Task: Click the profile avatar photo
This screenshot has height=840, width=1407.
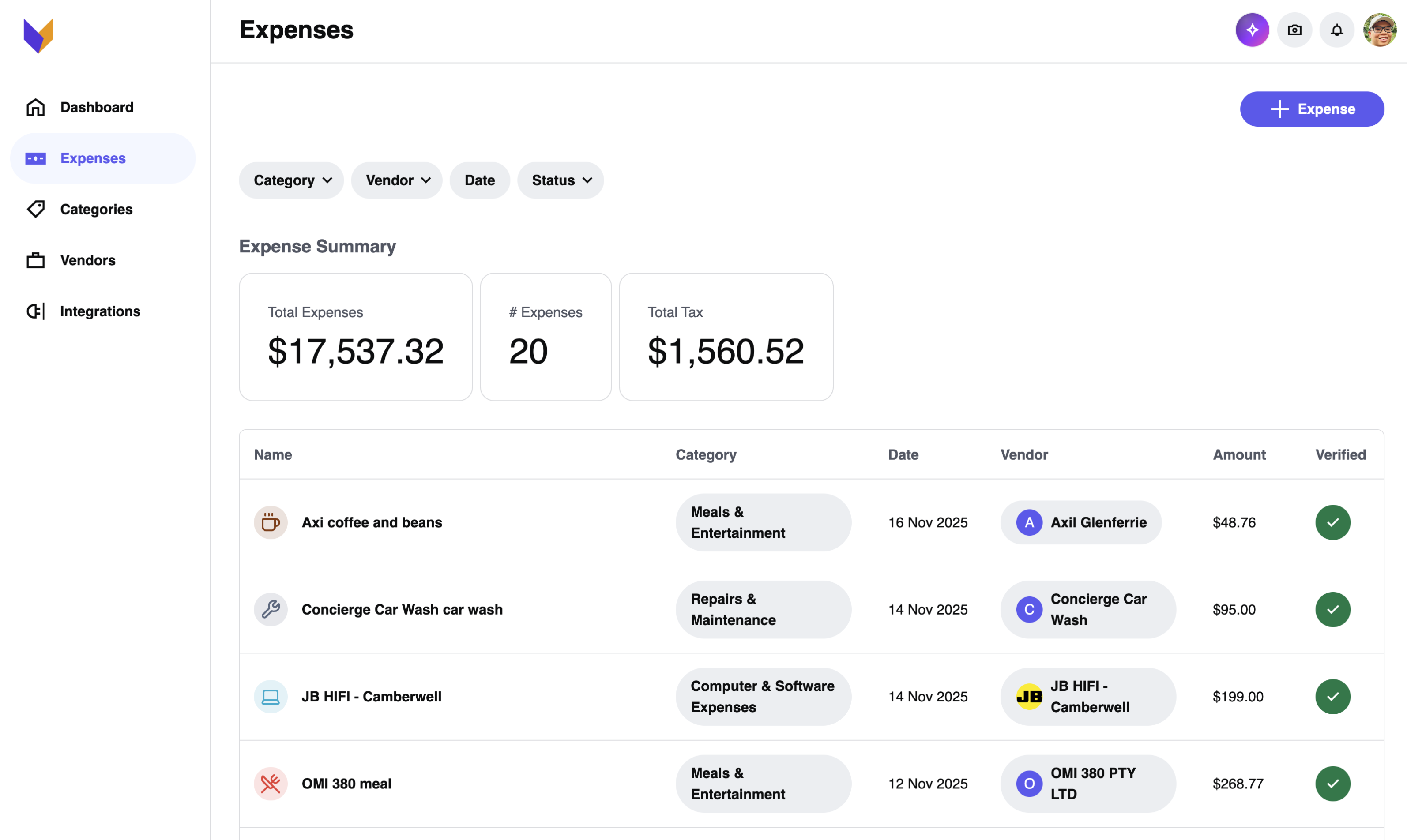Action: coord(1379,30)
